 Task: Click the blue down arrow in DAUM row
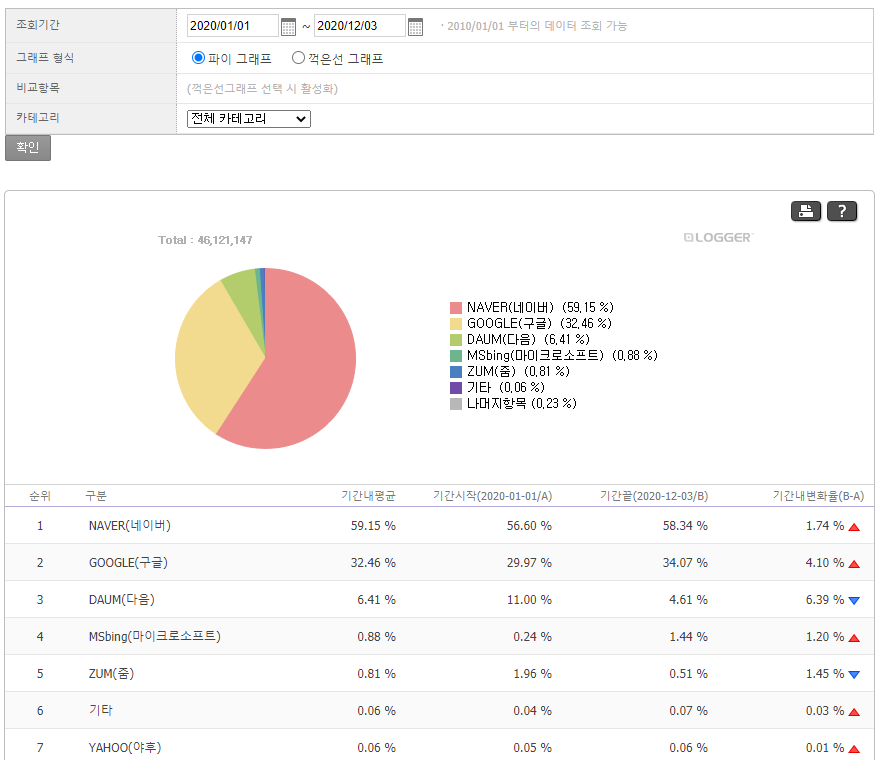[854, 601]
